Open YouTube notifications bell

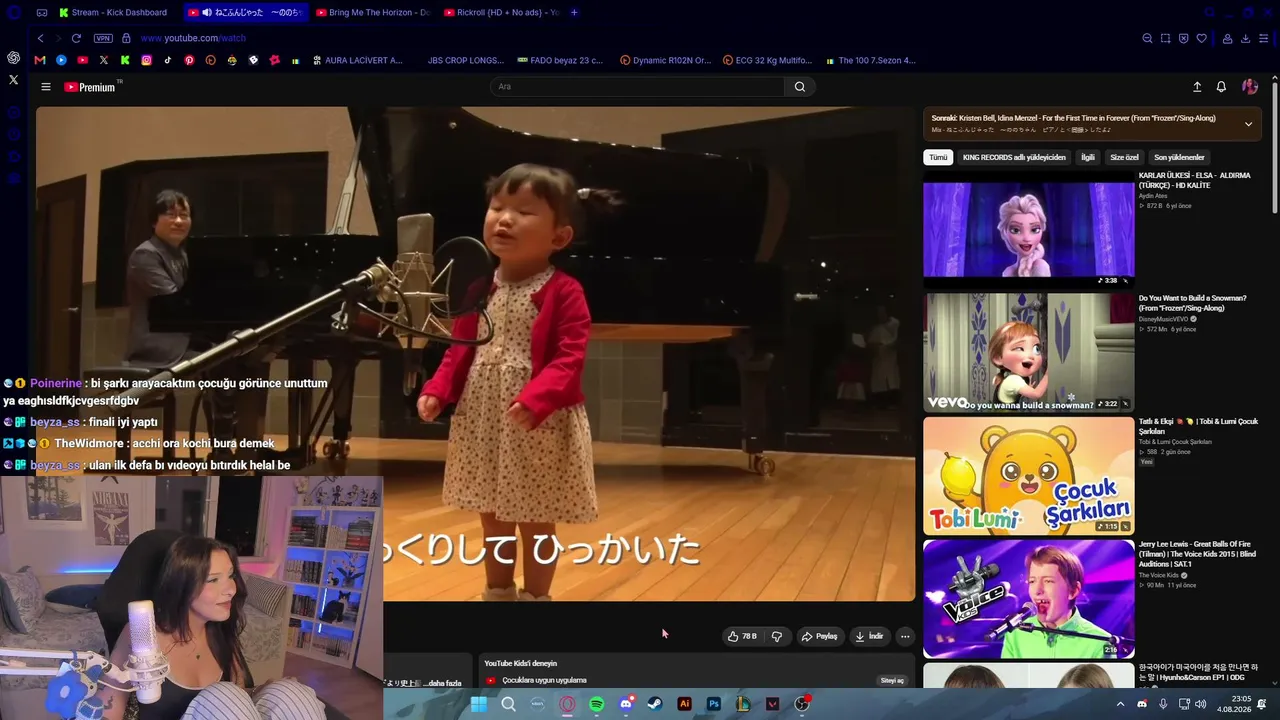(x=1221, y=87)
